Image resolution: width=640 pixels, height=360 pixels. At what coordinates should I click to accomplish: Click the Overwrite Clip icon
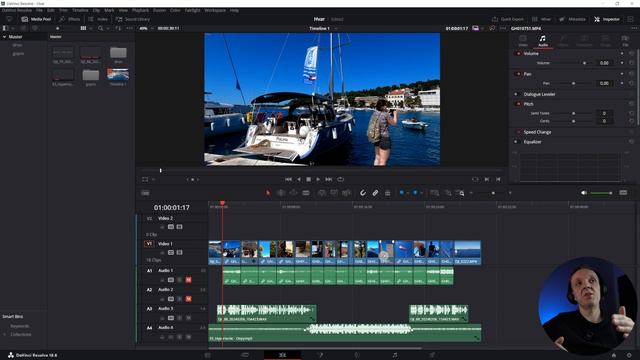click(x=334, y=193)
